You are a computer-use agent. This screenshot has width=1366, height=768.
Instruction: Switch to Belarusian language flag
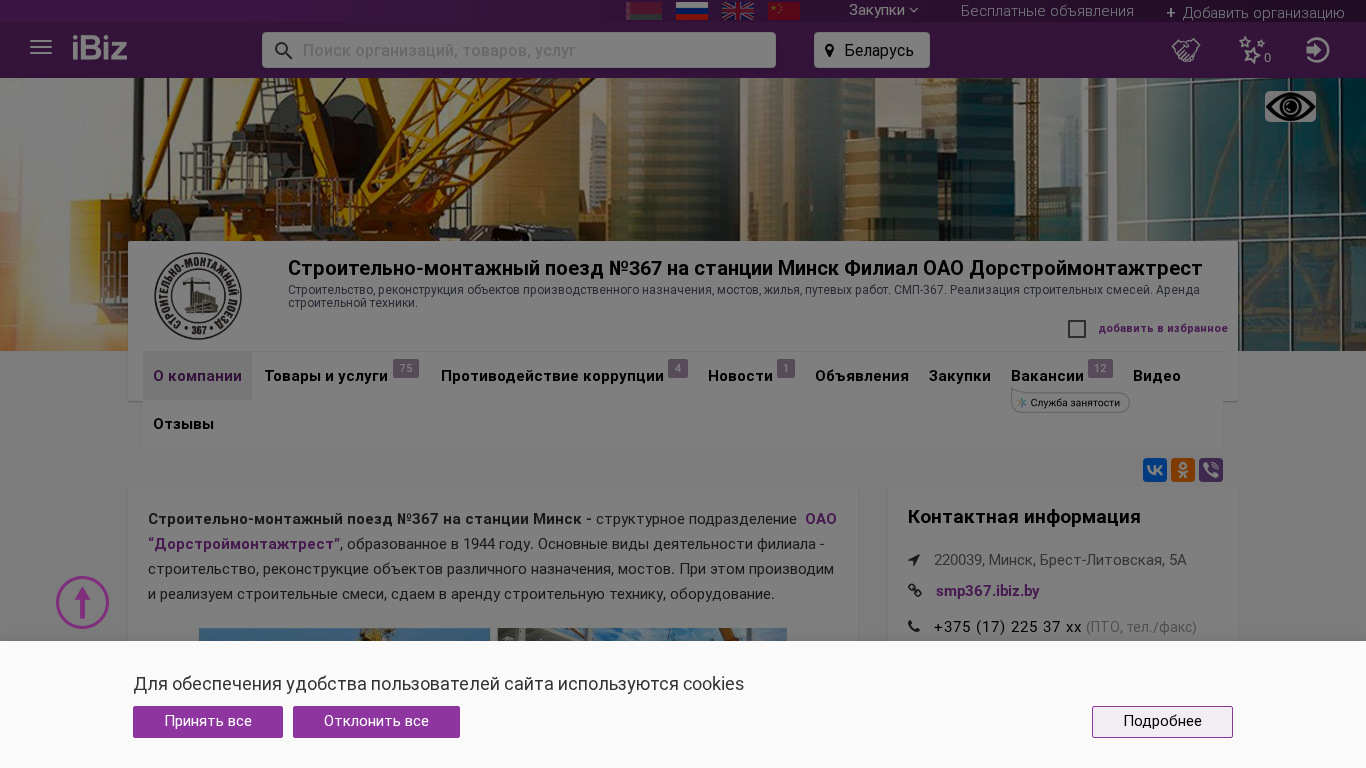pyautogui.click(x=644, y=10)
